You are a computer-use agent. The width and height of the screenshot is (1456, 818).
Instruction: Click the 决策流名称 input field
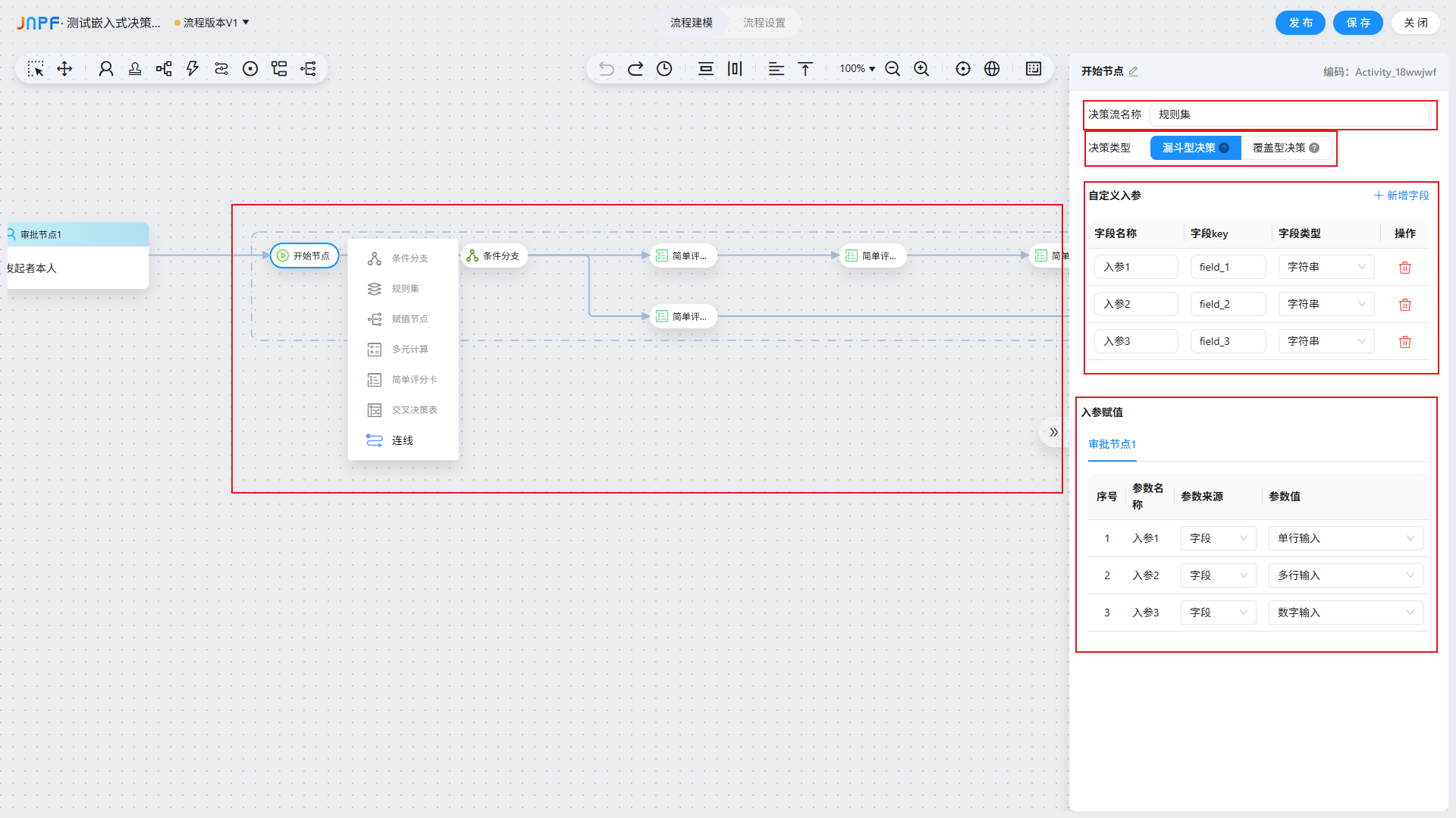(x=1288, y=114)
